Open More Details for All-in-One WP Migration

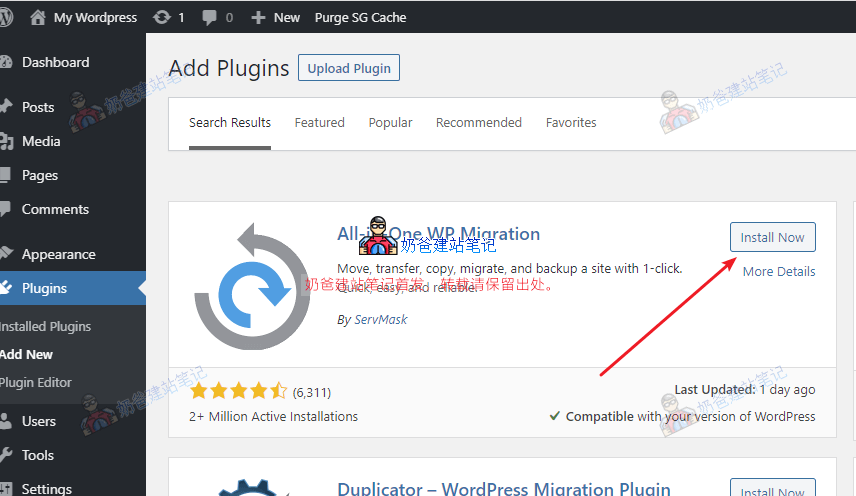[779, 271]
